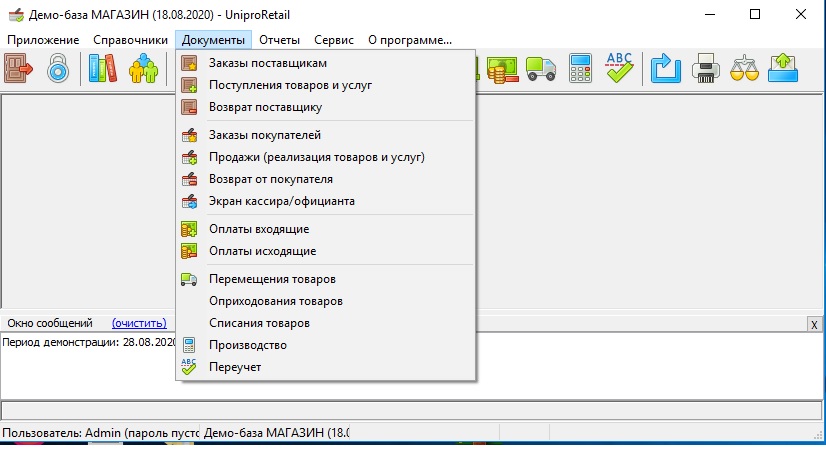Open the Отчеты menu
Image resolution: width=826 pixels, height=460 pixels.
[279, 40]
